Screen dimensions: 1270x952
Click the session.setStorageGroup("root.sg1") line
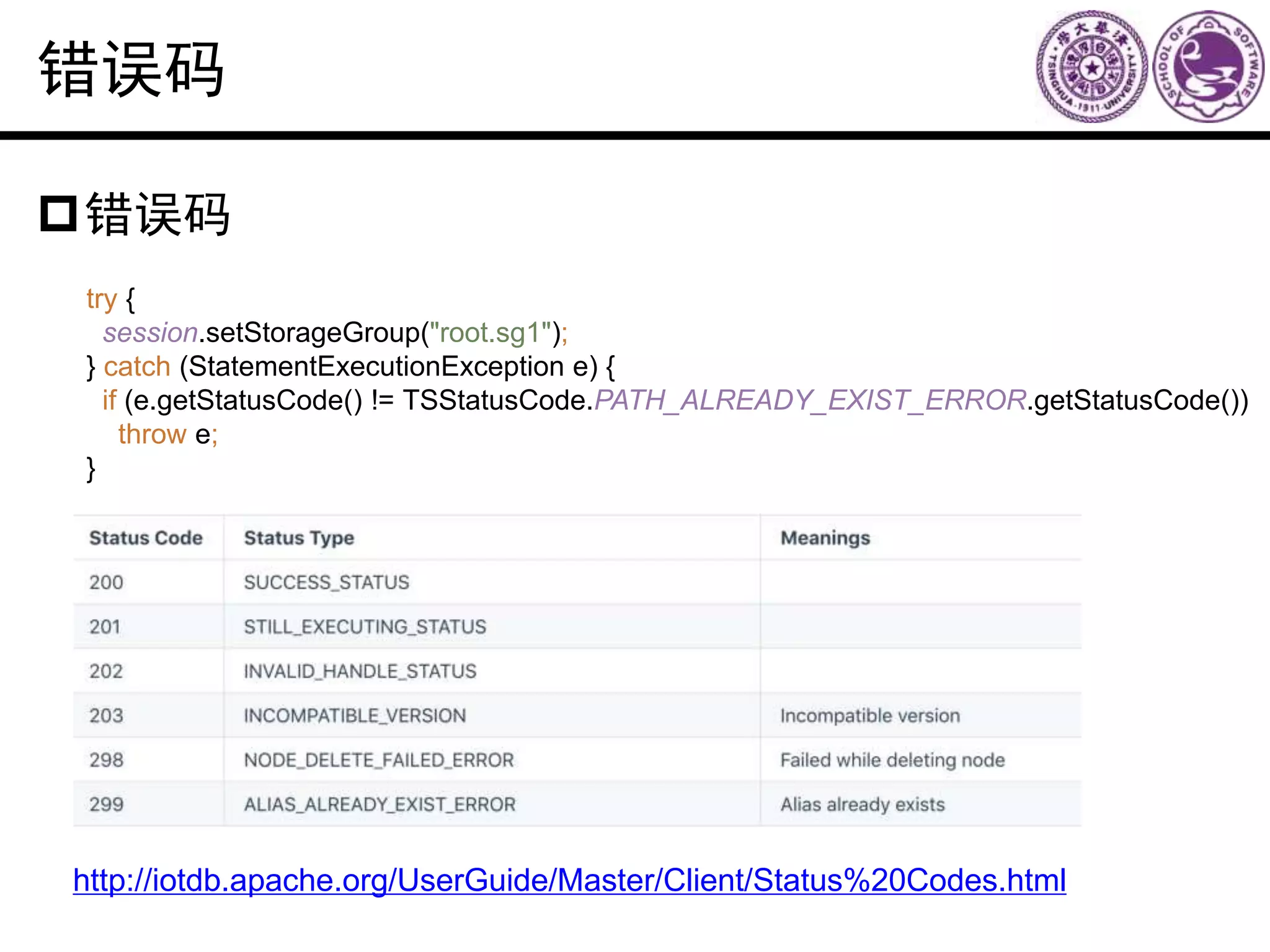point(335,333)
